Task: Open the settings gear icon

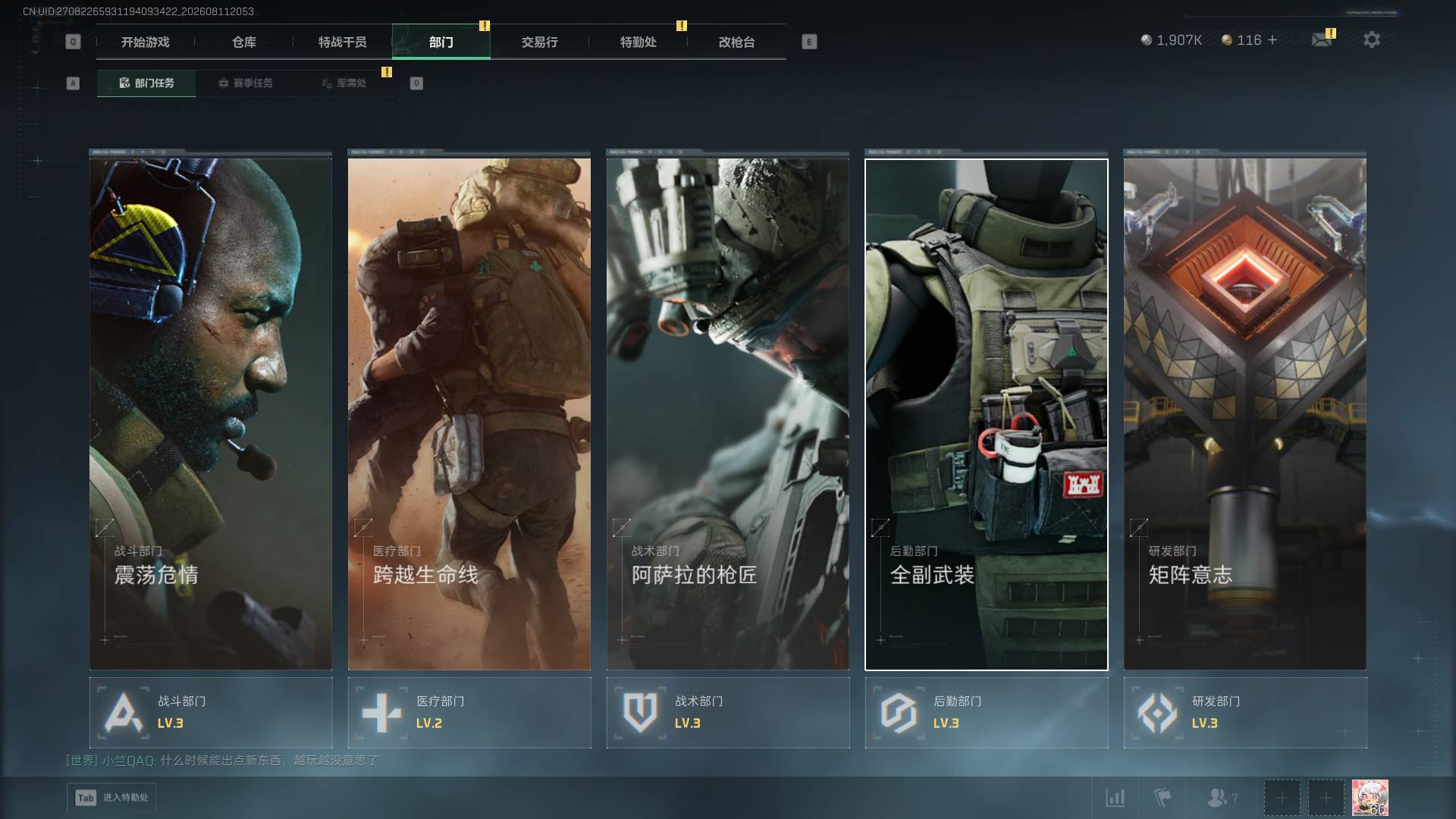Action: pos(1372,39)
